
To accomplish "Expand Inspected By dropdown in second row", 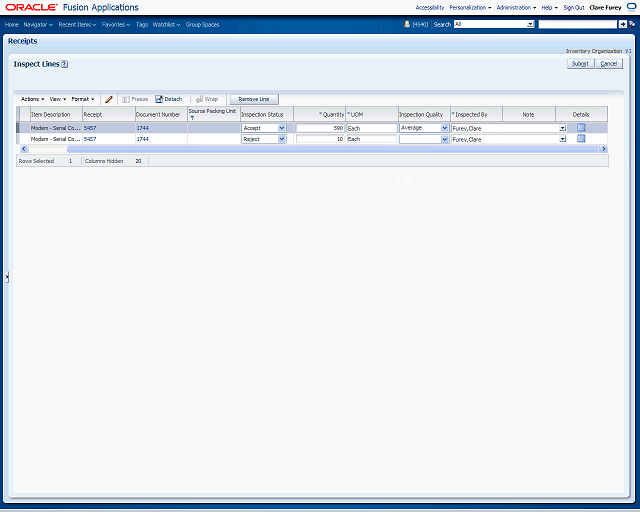I will click(562, 139).
